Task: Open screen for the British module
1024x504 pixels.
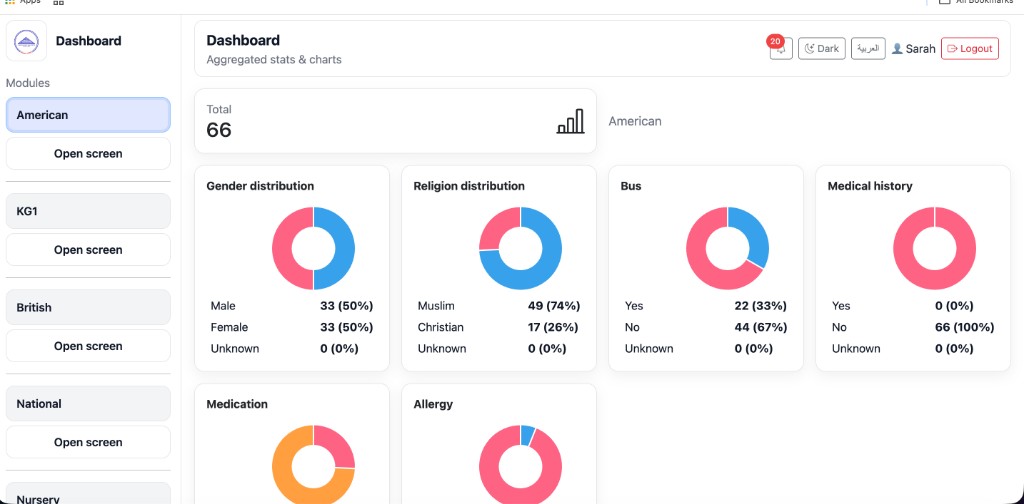Action: click(88, 345)
